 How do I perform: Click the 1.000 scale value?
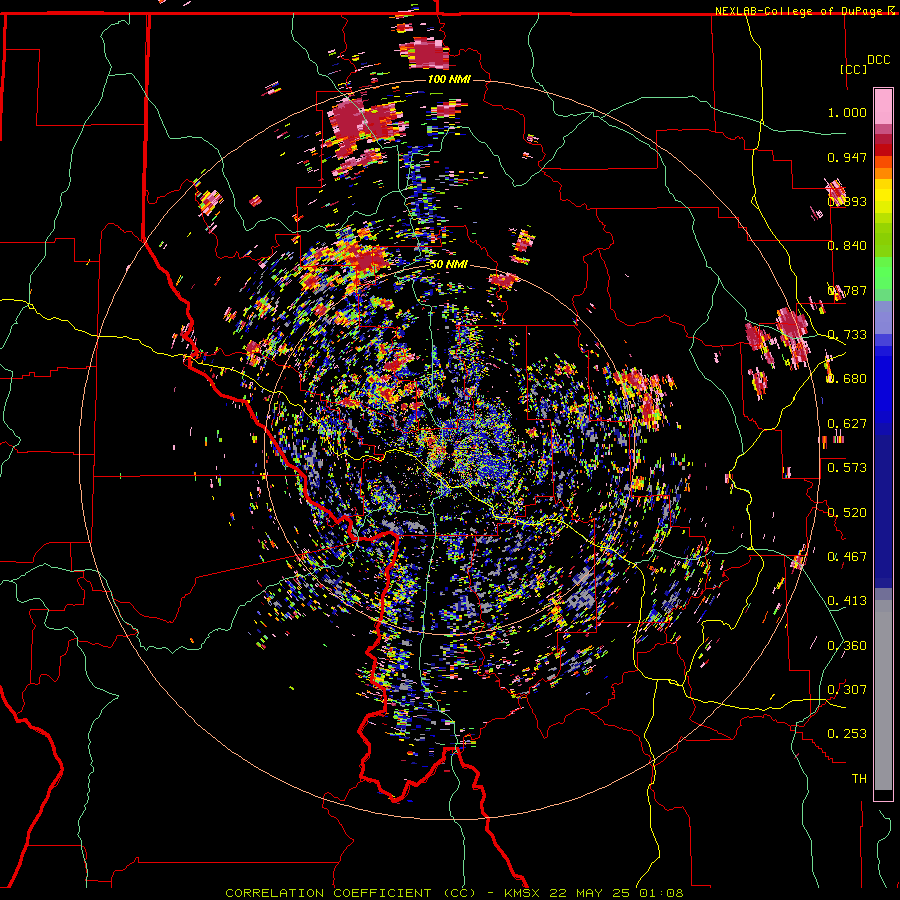point(847,112)
